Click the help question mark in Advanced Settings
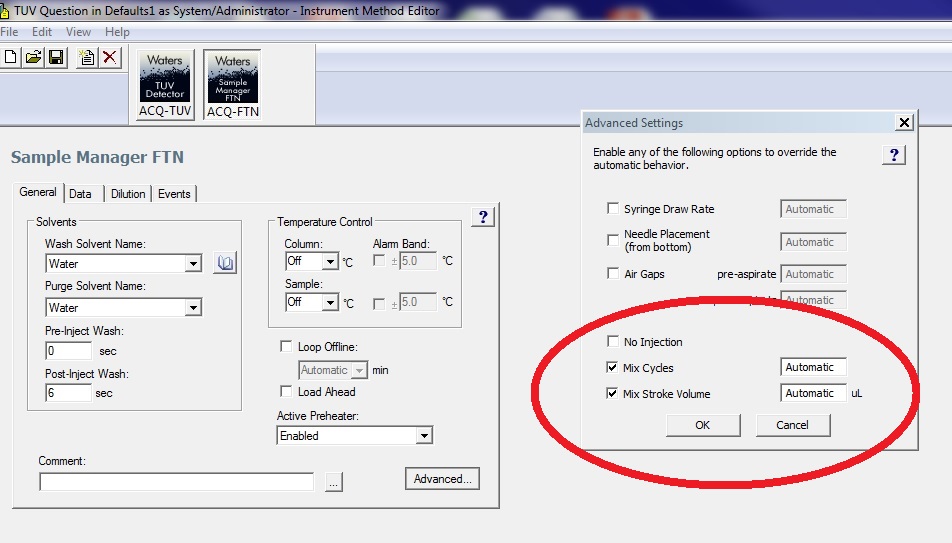This screenshot has height=543, width=952. tap(894, 155)
